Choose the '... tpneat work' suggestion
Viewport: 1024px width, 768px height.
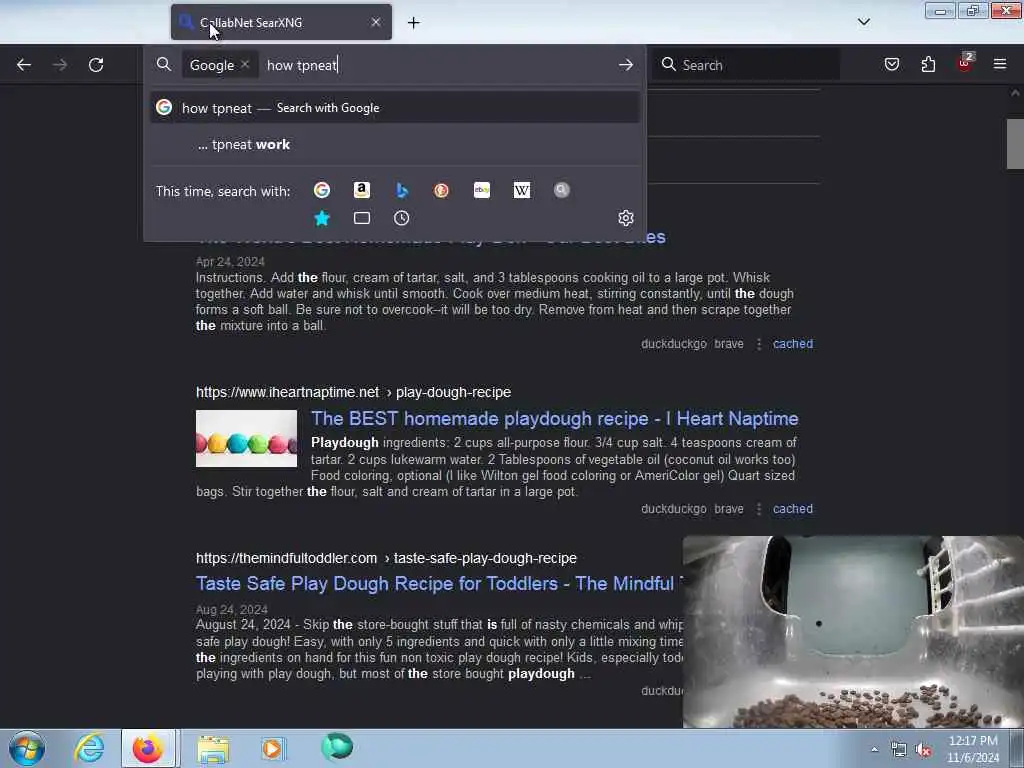coord(394,144)
